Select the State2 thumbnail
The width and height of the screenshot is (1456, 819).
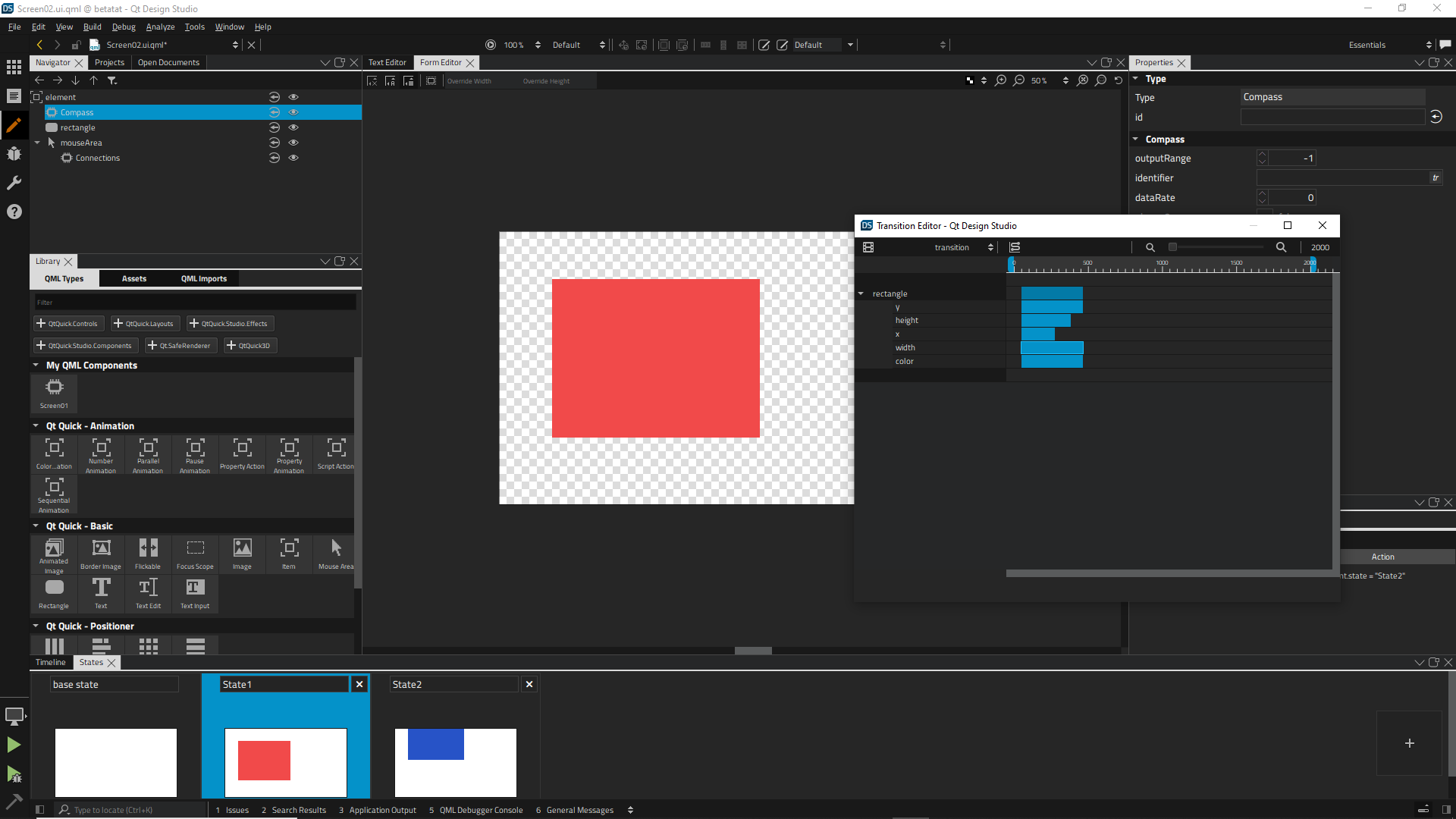[455, 761]
